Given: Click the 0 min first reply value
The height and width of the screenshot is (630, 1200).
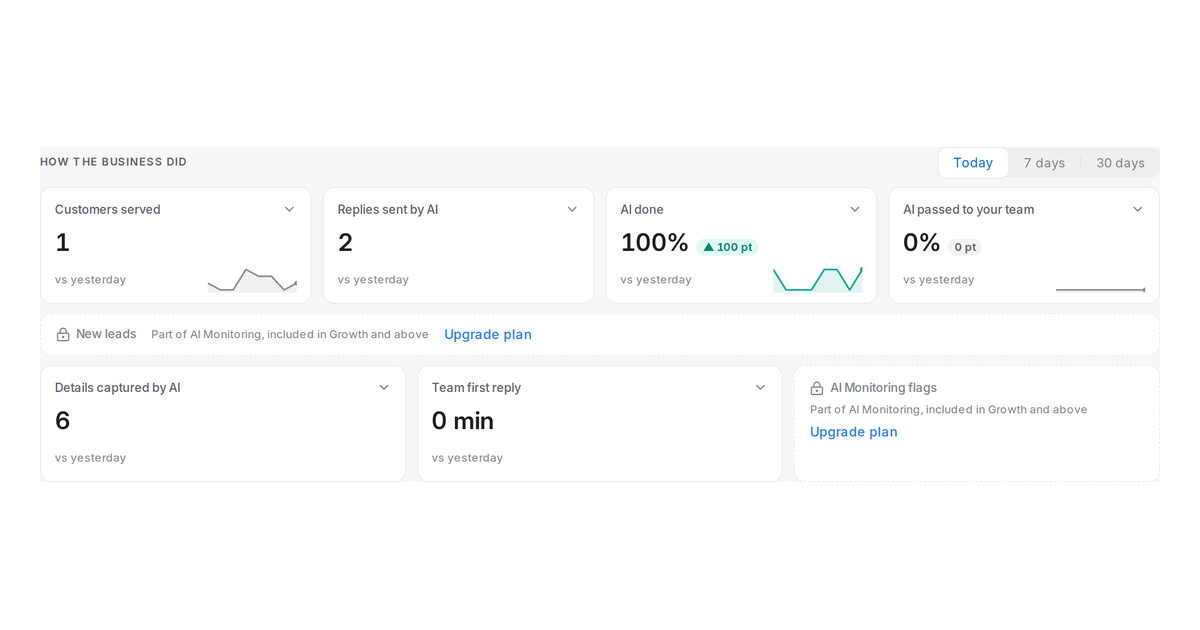Looking at the screenshot, I should (463, 420).
